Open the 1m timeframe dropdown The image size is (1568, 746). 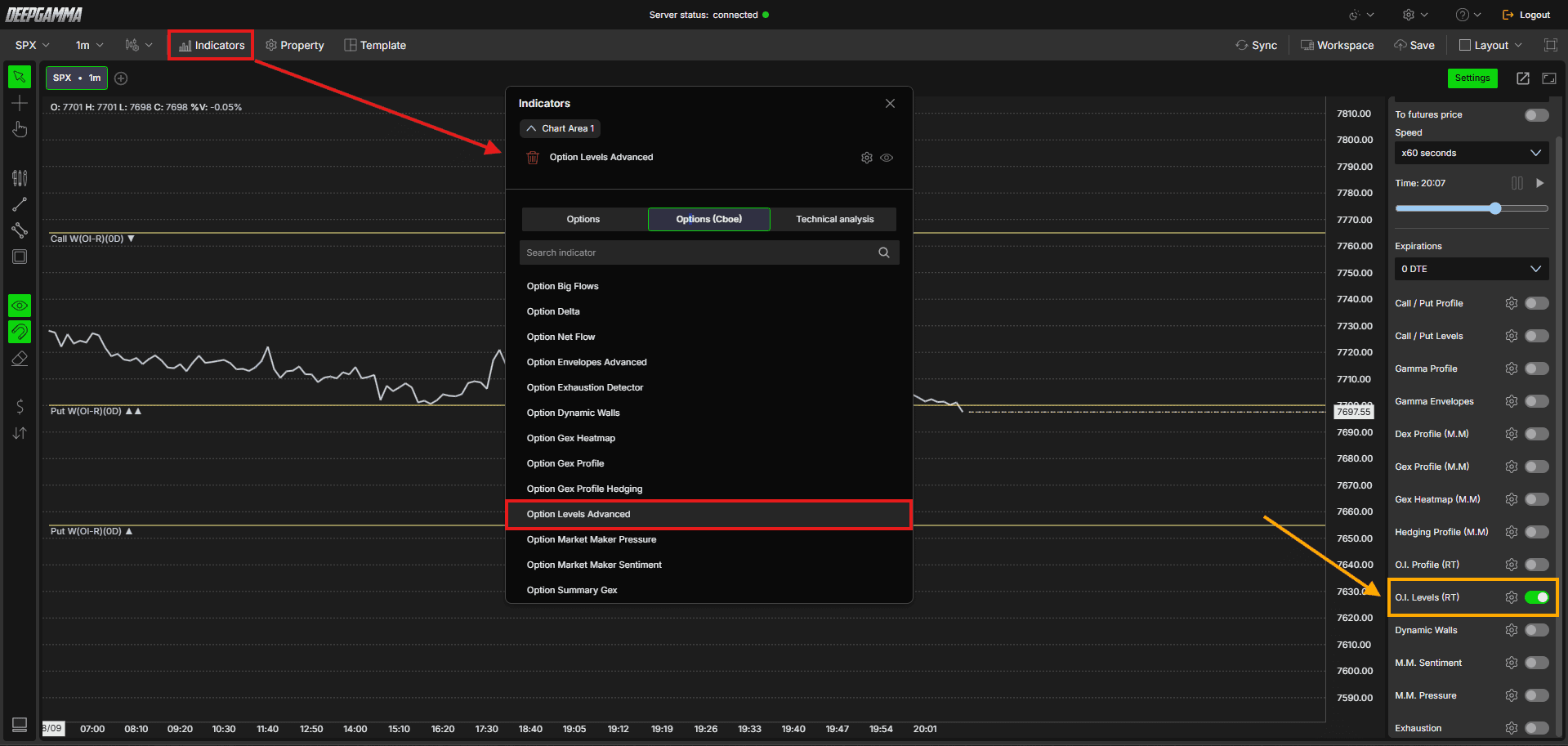[x=89, y=45]
